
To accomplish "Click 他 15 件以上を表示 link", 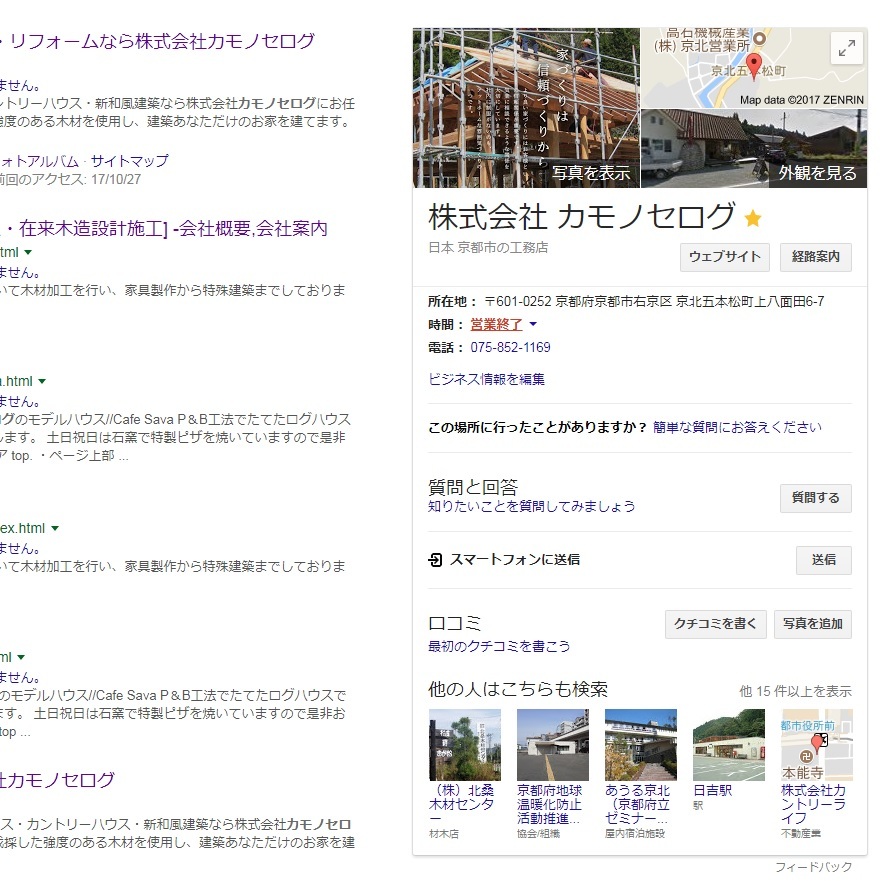I will (x=795, y=691).
